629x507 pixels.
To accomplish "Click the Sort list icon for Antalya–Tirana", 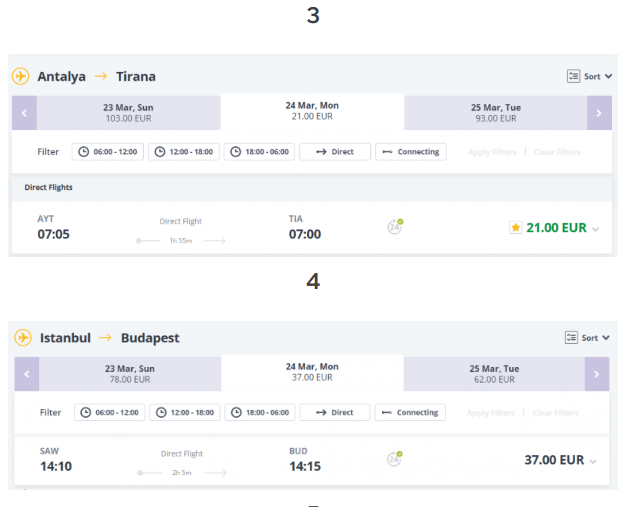I will coord(573,76).
